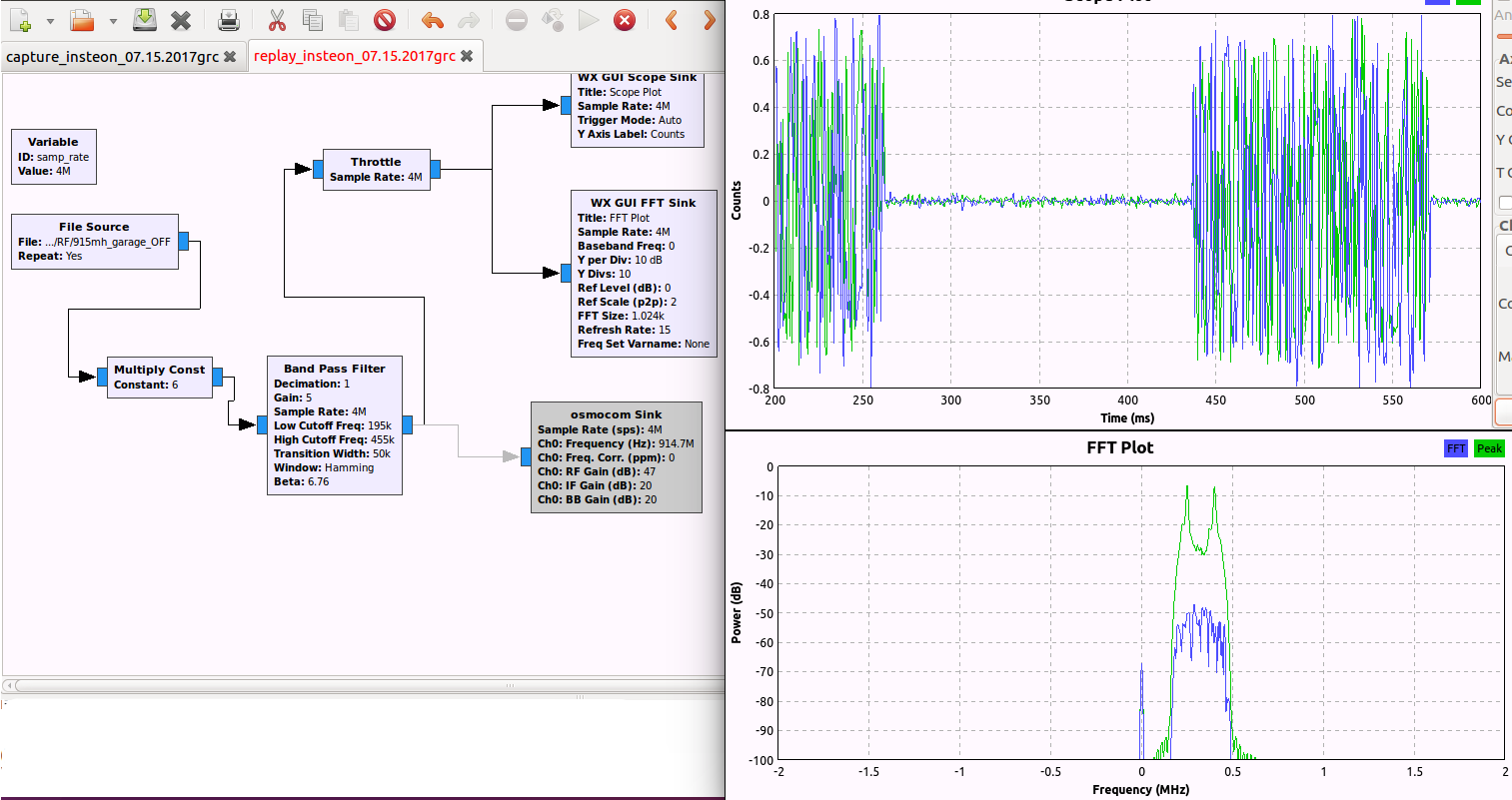Viewport: 1512px width, 800px height.
Task: Click the Open file folder icon
Action: (x=82, y=20)
